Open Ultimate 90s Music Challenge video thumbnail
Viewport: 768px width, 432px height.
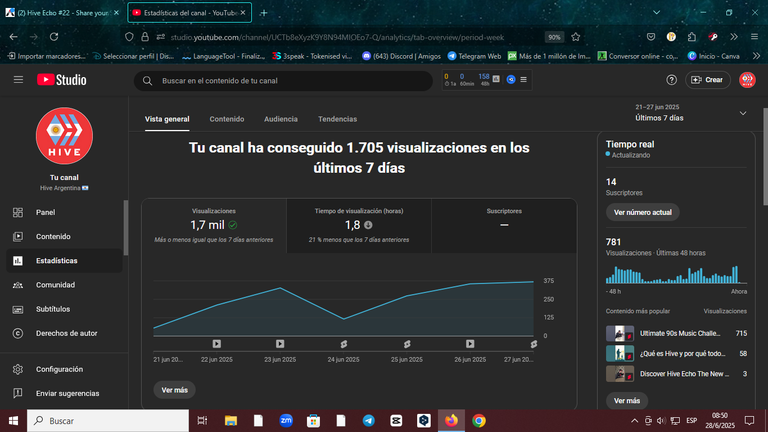620,333
